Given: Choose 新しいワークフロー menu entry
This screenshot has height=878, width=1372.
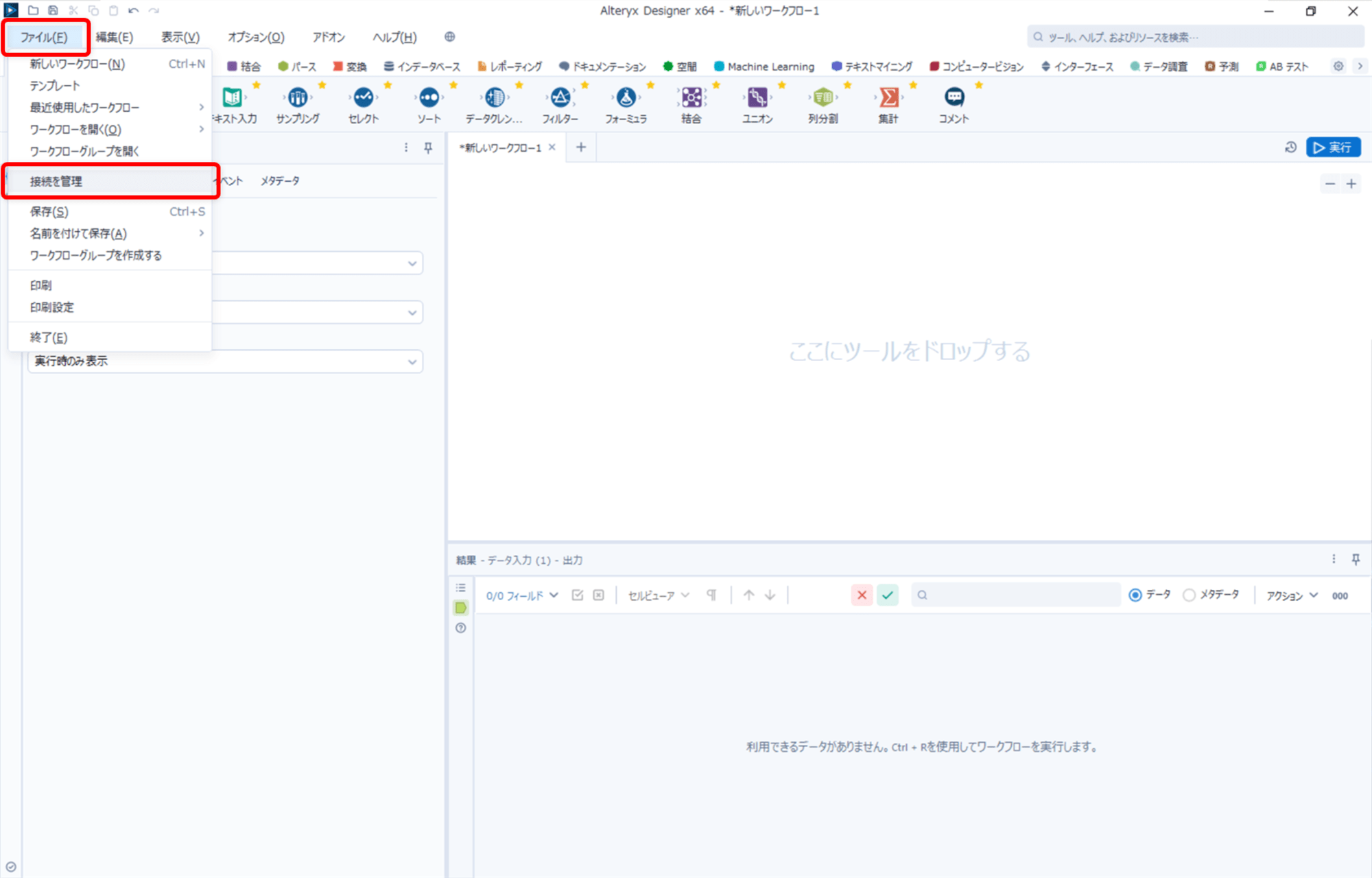Looking at the screenshot, I should (x=110, y=64).
